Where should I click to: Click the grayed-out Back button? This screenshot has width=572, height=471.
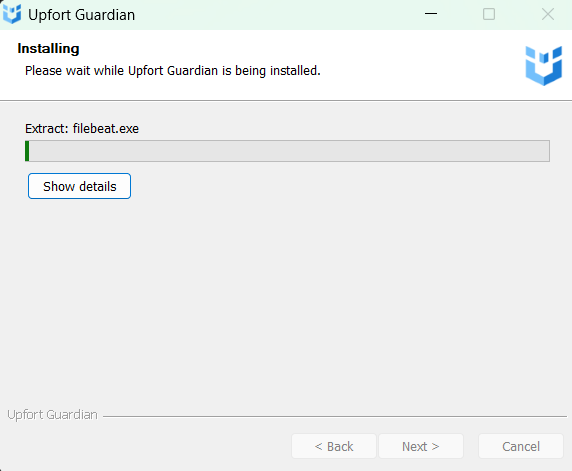coord(334,446)
